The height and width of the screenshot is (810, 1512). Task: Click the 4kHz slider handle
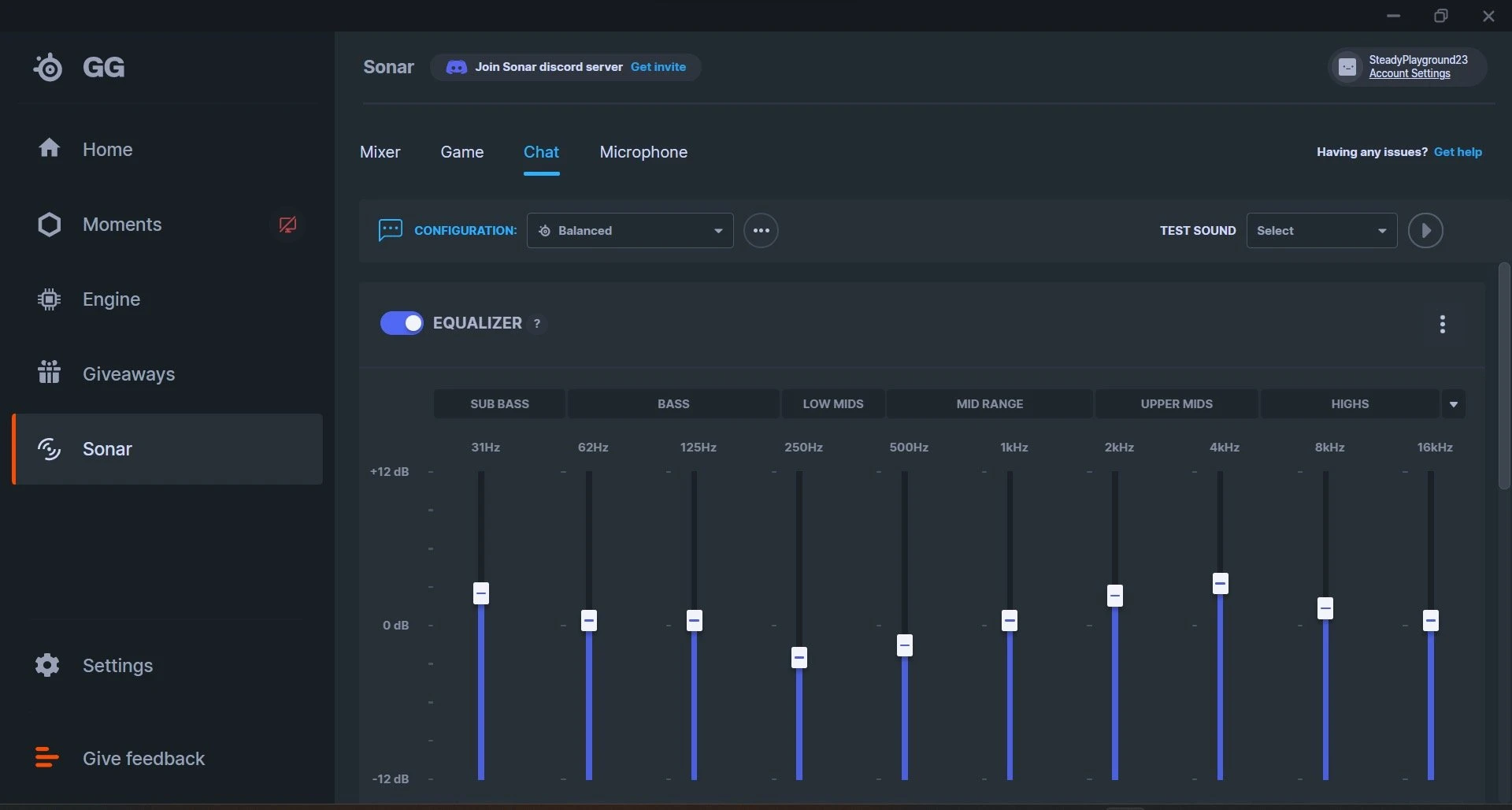click(x=1221, y=583)
